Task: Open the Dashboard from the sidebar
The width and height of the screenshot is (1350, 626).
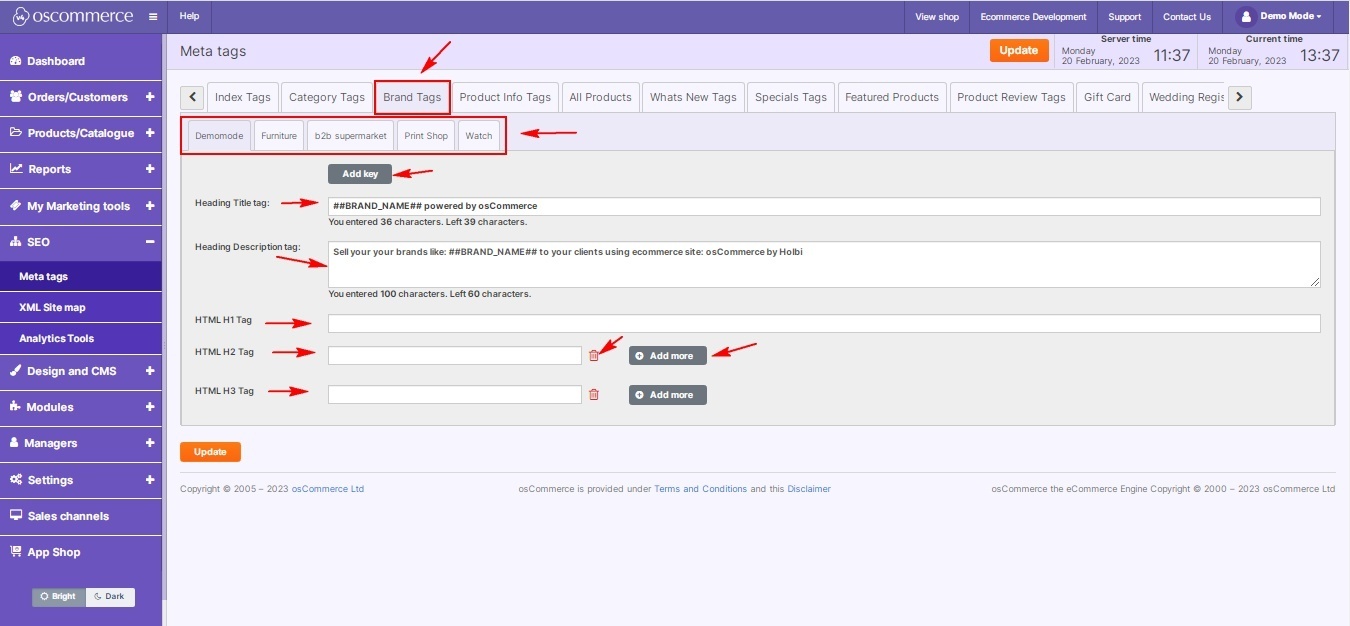Action: pos(56,61)
